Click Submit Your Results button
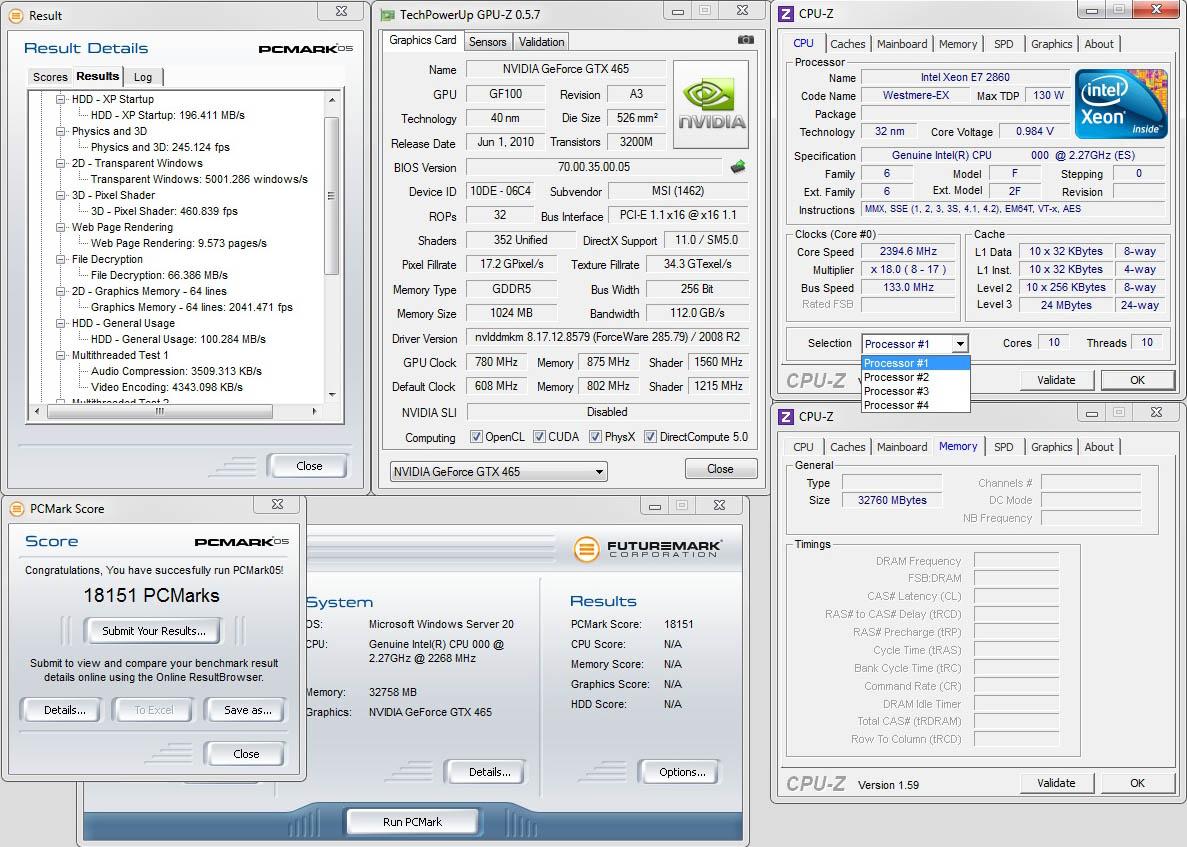The height and width of the screenshot is (847, 1187). tap(154, 631)
